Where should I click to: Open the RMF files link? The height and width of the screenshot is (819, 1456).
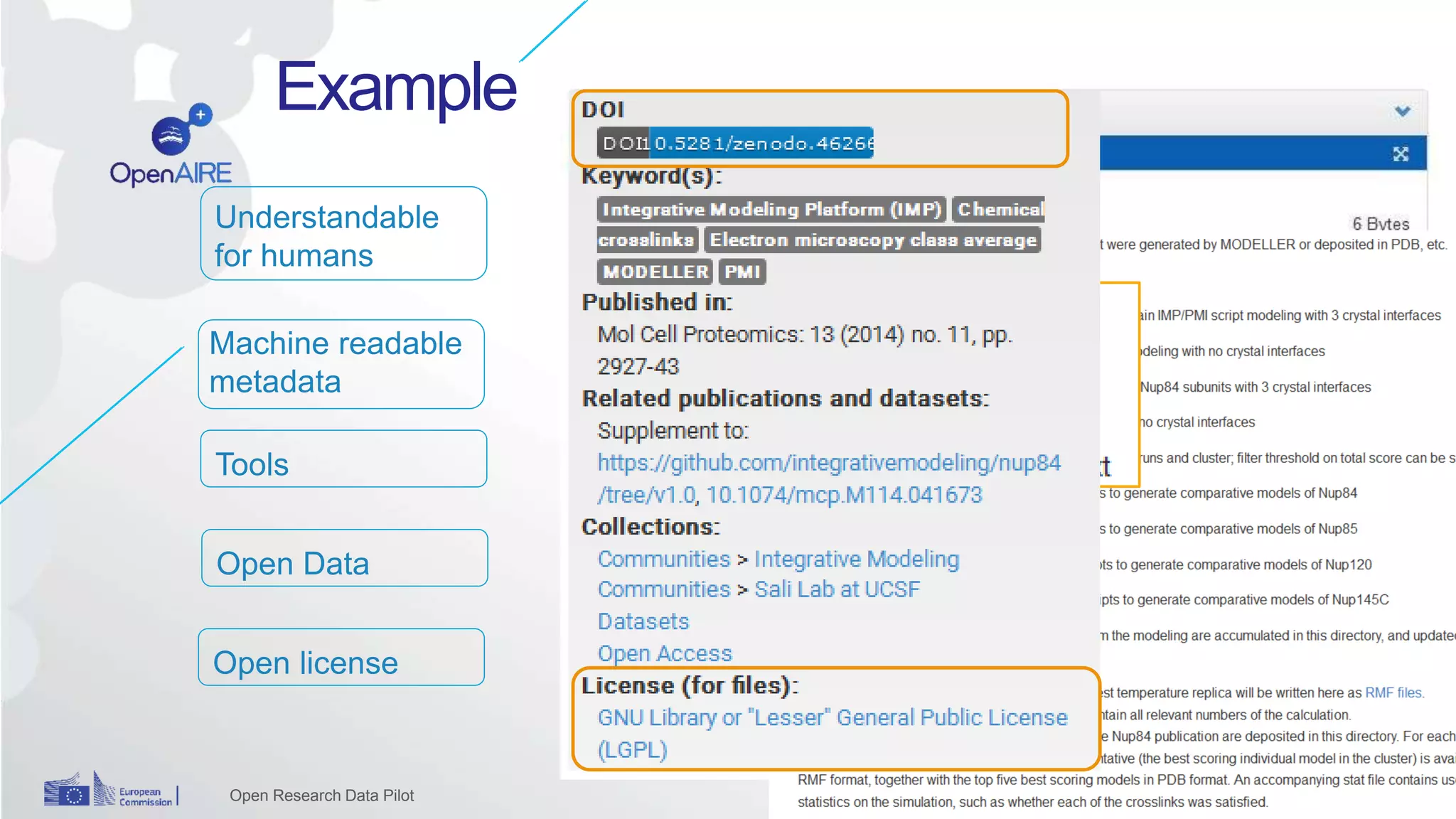(x=1393, y=692)
